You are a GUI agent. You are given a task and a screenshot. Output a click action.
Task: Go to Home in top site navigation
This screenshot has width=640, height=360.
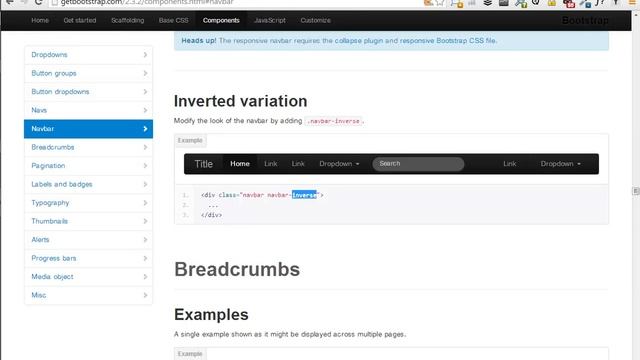[x=40, y=20]
